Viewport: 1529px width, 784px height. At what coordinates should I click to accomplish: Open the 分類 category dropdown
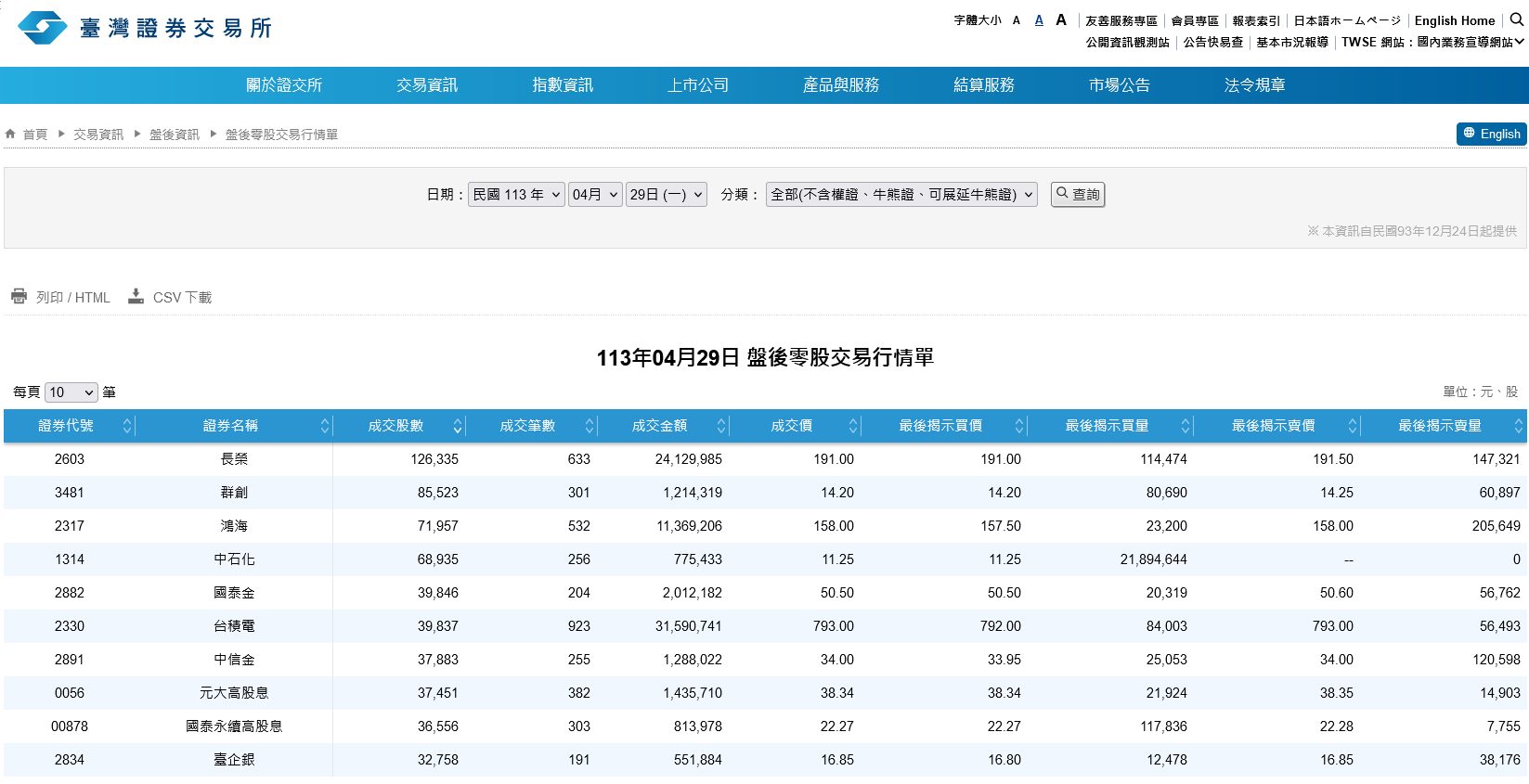click(x=901, y=194)
